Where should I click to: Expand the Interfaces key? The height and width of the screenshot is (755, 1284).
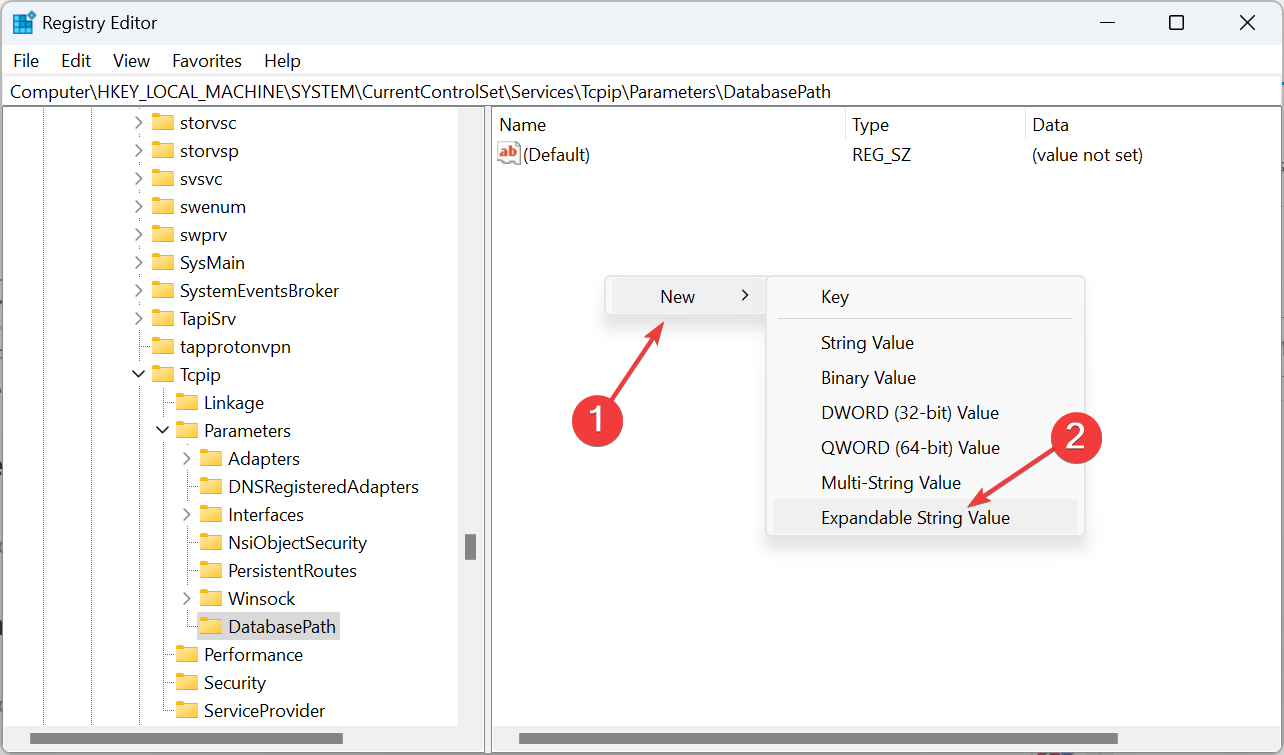[187, 515]
